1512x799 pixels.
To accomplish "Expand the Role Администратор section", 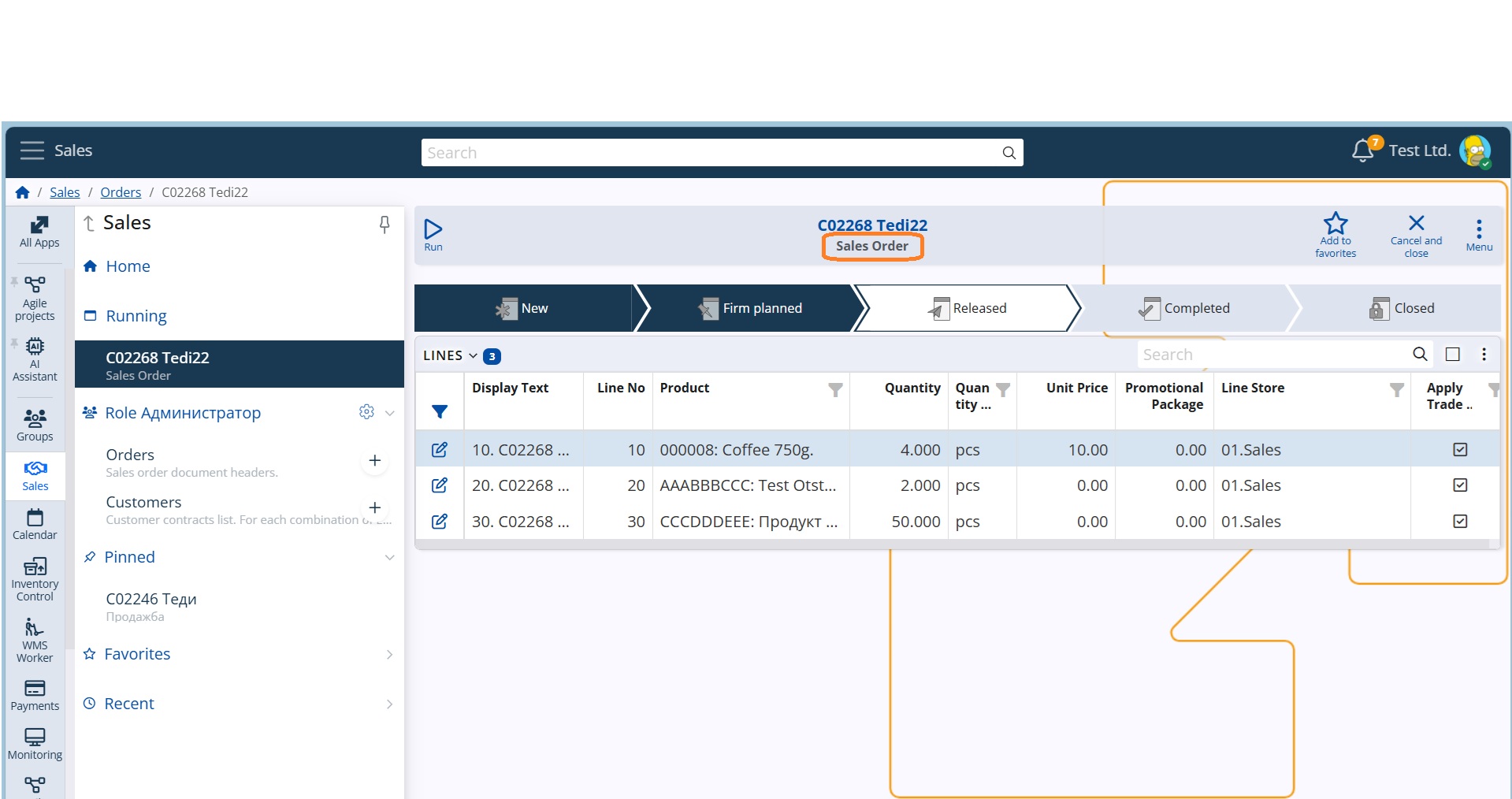I will tap(389, 413).
